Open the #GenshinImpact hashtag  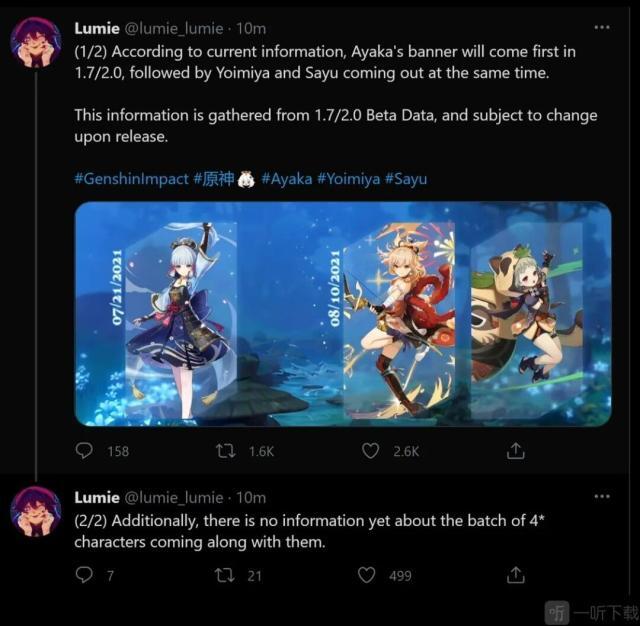pos(131,179)
